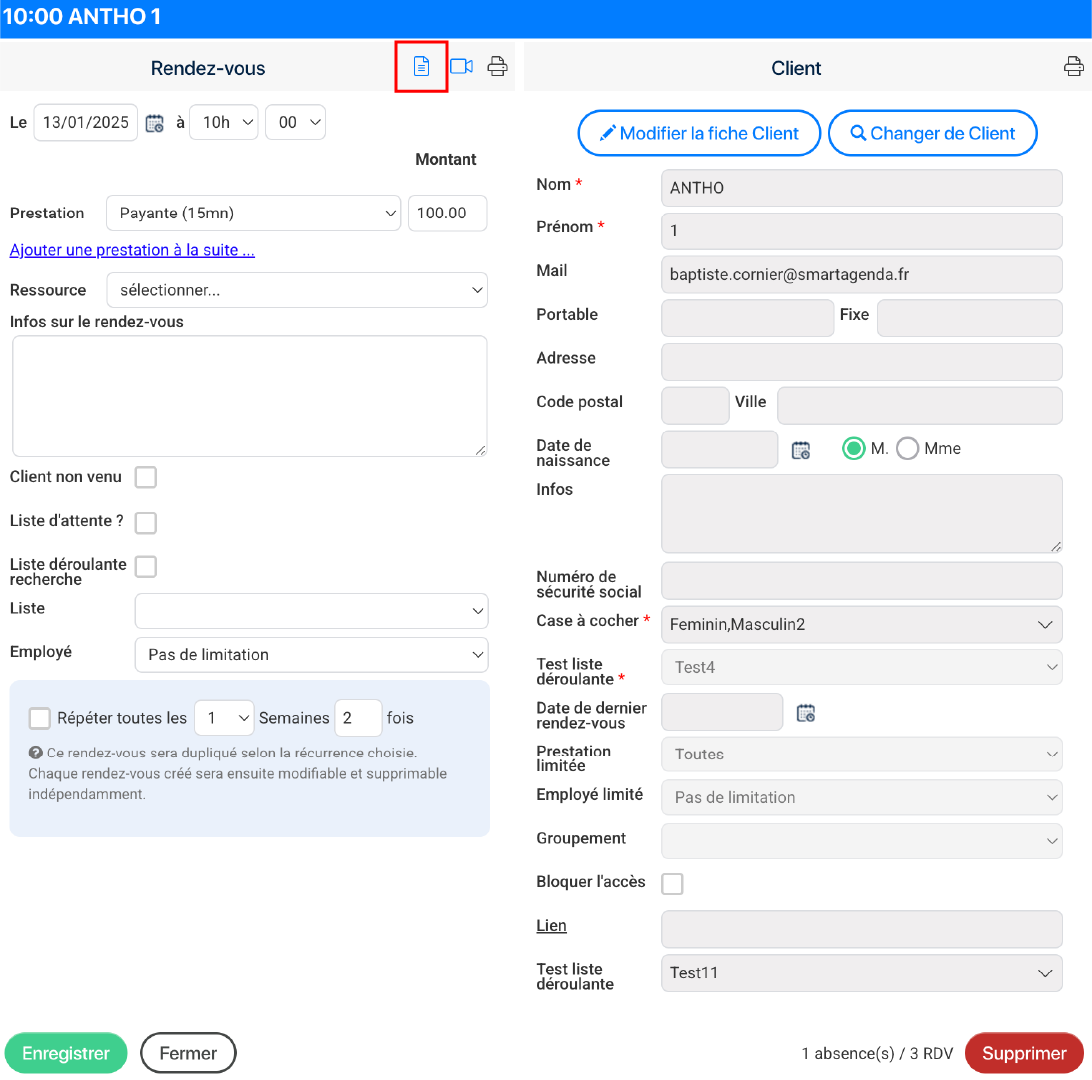Image resolution: width=1092 pixels, height=1080 pixels.
Task: Open the hour dropdown showing 10h
Action: pos(224,123)
